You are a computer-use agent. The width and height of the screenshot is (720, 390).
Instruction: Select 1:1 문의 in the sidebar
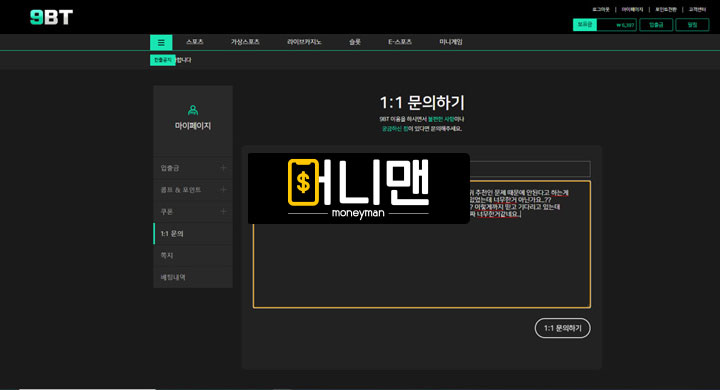(x=193, y=233)
